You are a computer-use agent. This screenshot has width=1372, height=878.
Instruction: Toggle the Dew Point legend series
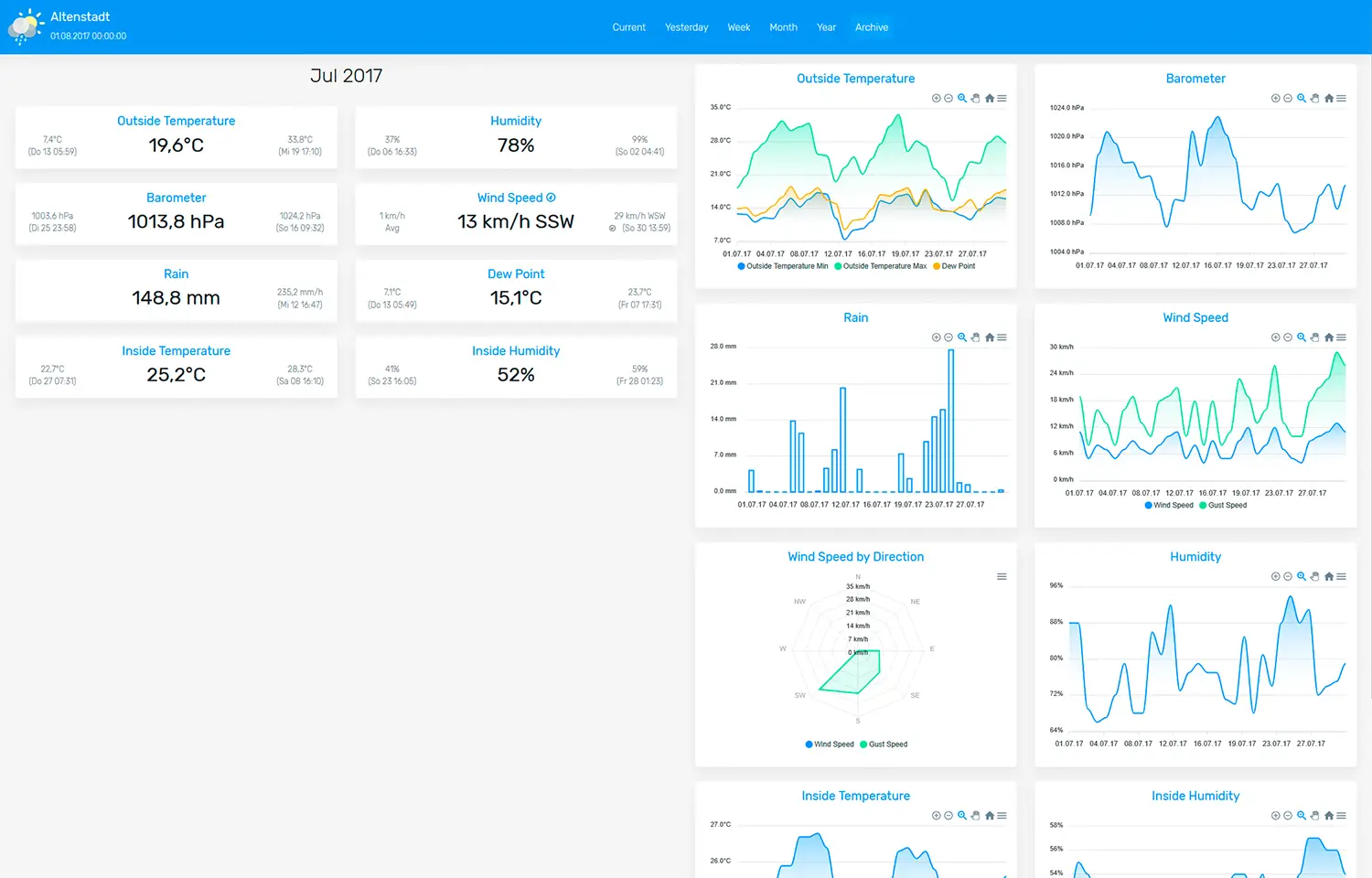tap(954, 266)
